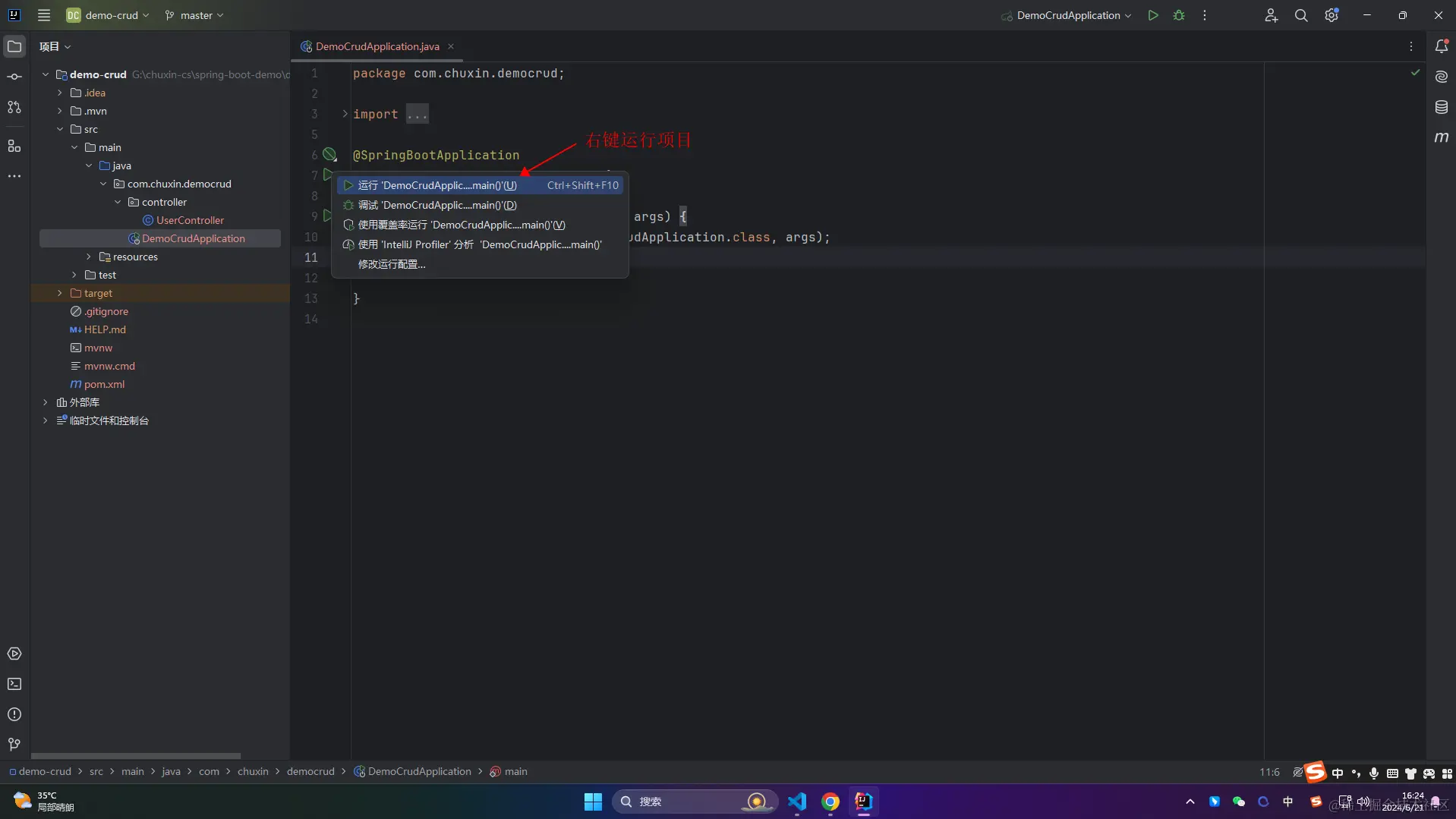Click democrud in the breadcrumb bar
The image size is (1456, 819).
[x=310, y=771]
